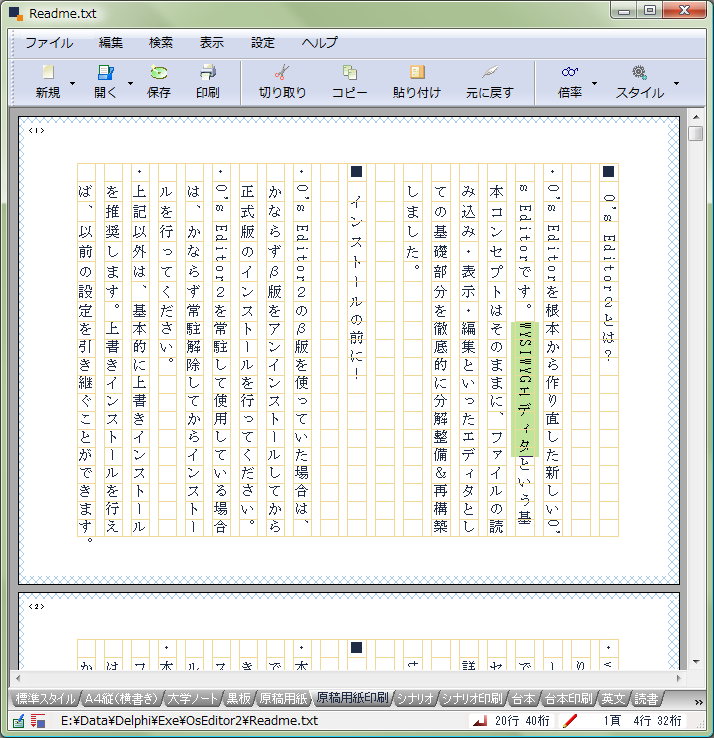
Task: Open the 設定 menu
Action: click(263, 43)
